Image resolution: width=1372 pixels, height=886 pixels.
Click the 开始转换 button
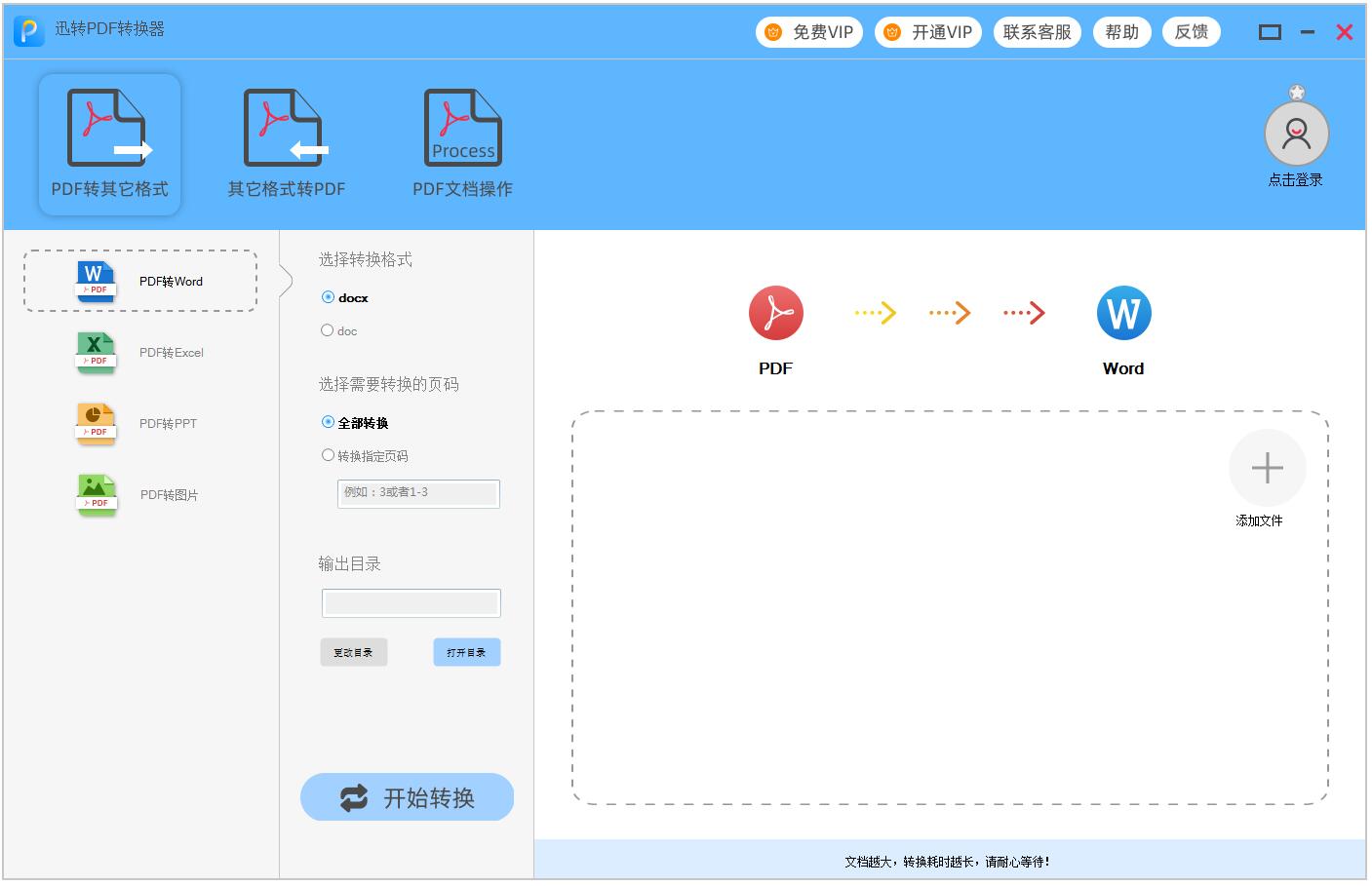[407, 797]
